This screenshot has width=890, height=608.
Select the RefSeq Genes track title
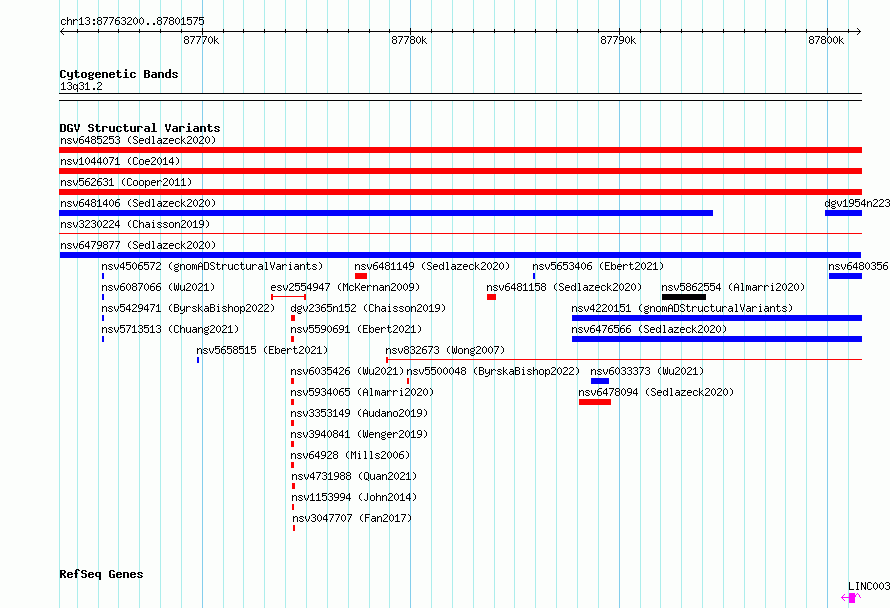click(101, 574)
